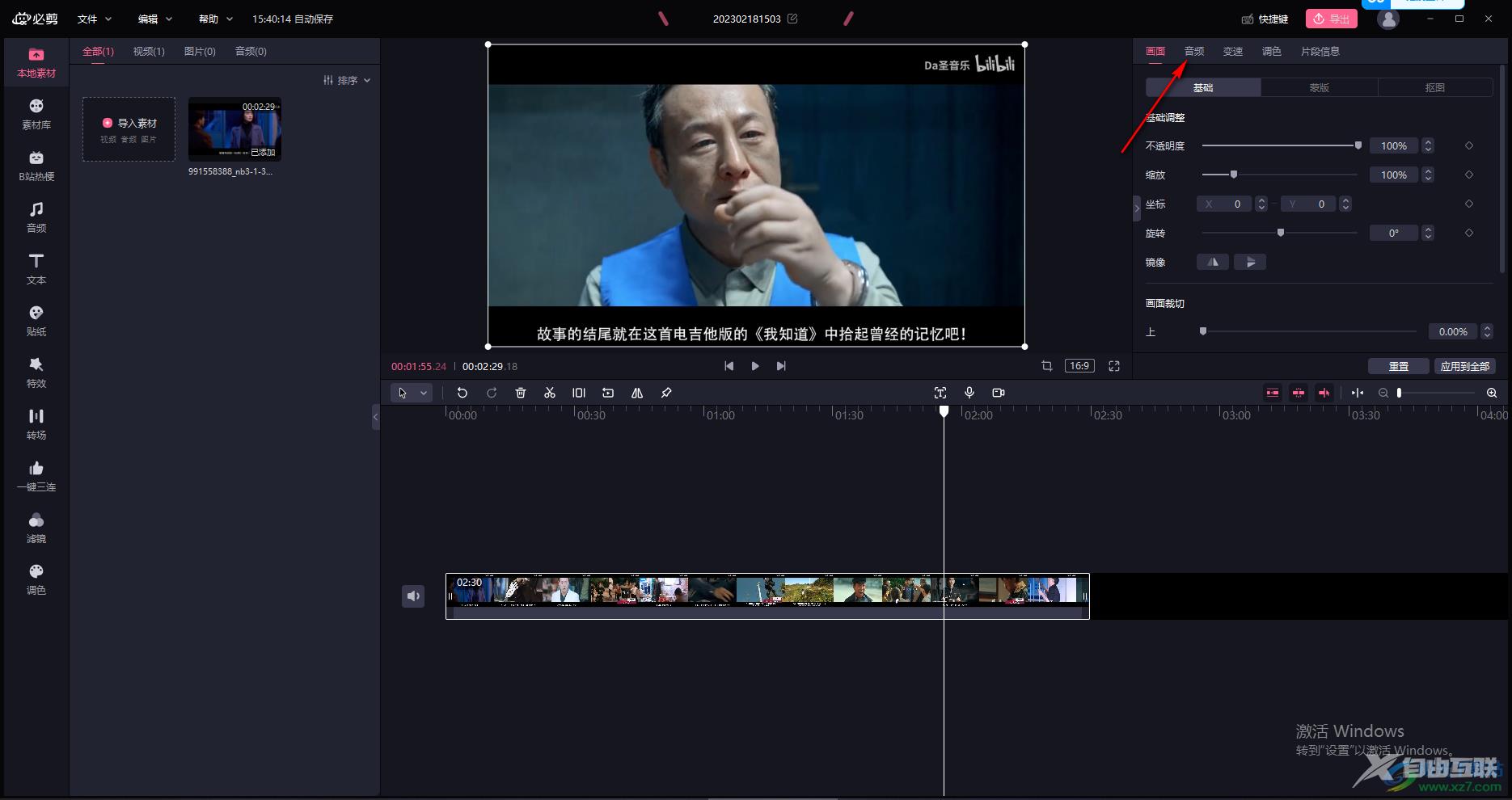Open the 本地素材 local material panel
The image size is (1512, 800).
[36, 63]
